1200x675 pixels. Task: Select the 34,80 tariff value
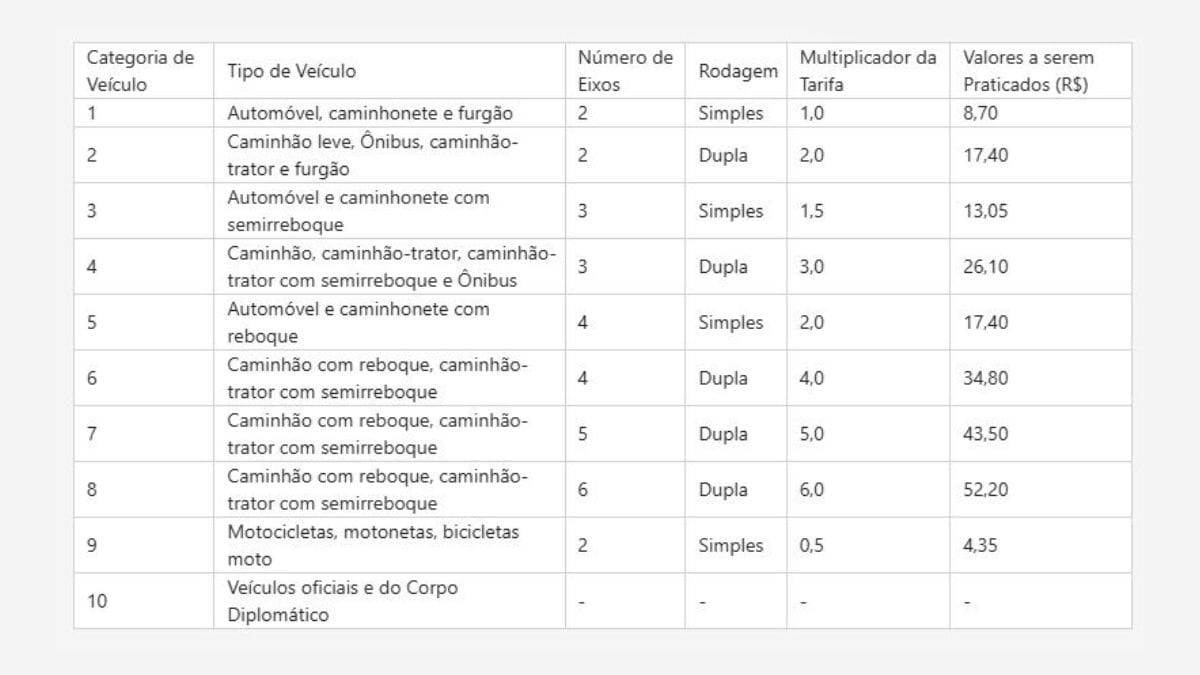[x=985, y=379]
